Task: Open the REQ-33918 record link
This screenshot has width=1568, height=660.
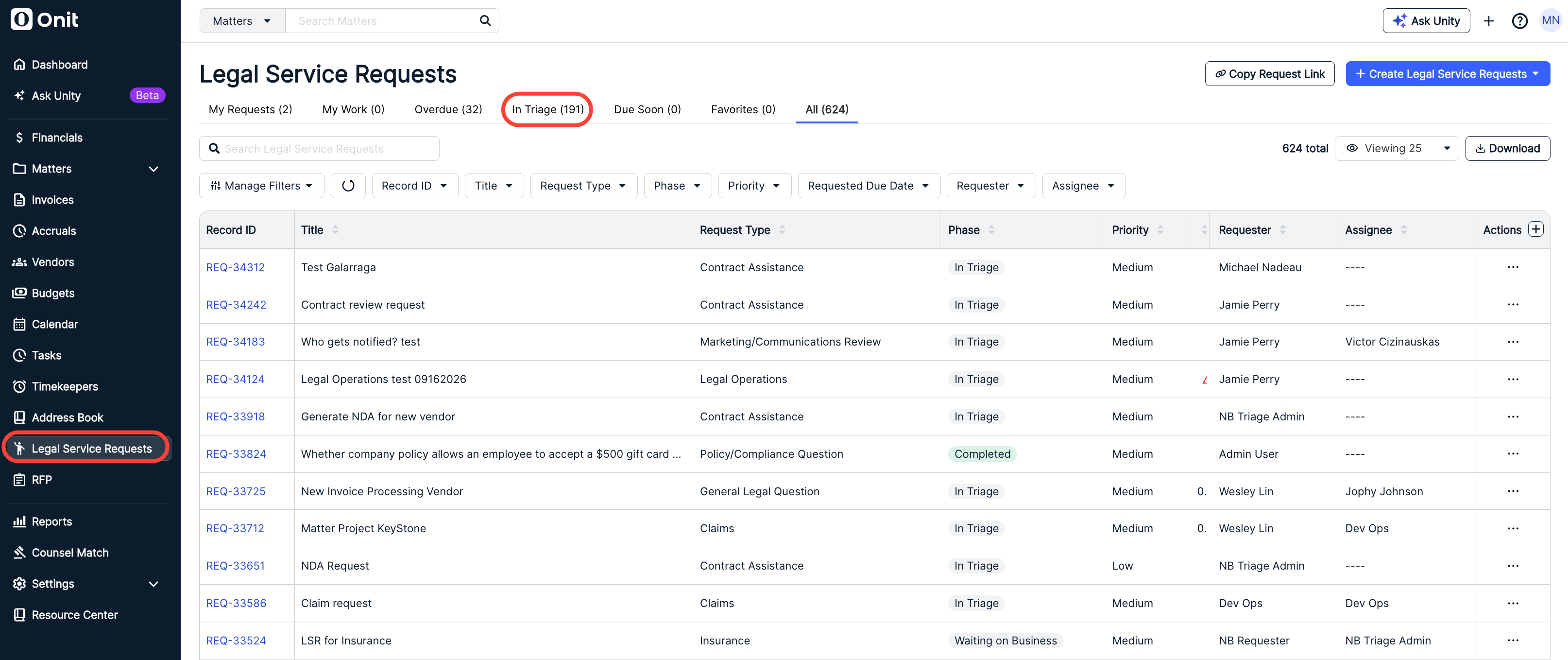Action: click(235, 417)
